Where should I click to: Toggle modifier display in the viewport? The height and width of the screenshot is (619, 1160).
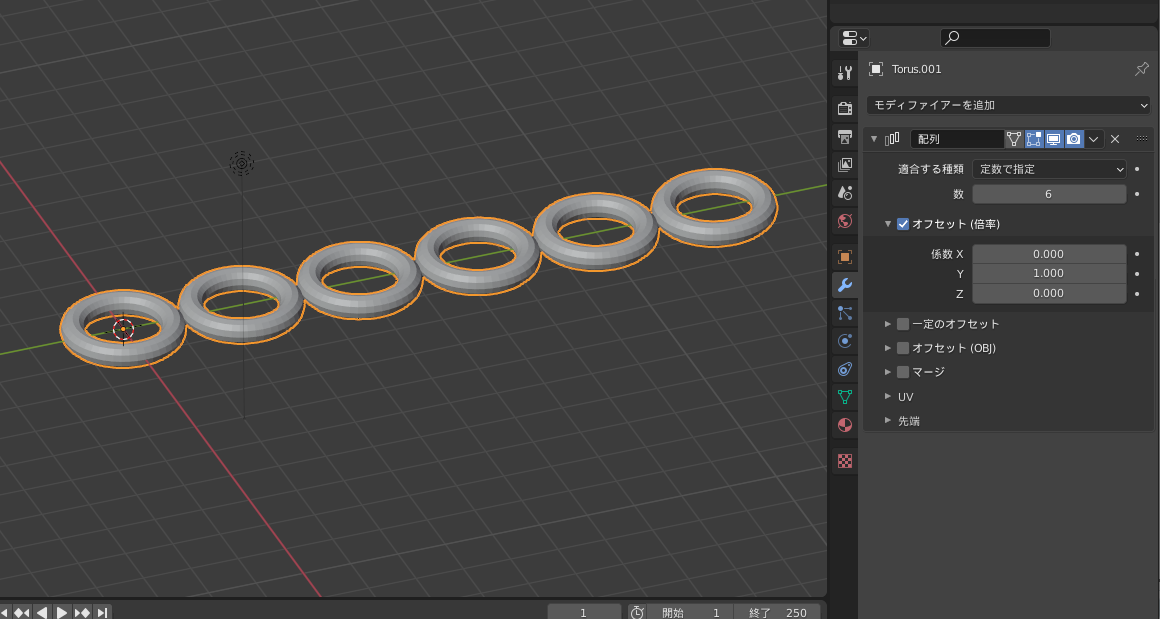coord(1053,138)
